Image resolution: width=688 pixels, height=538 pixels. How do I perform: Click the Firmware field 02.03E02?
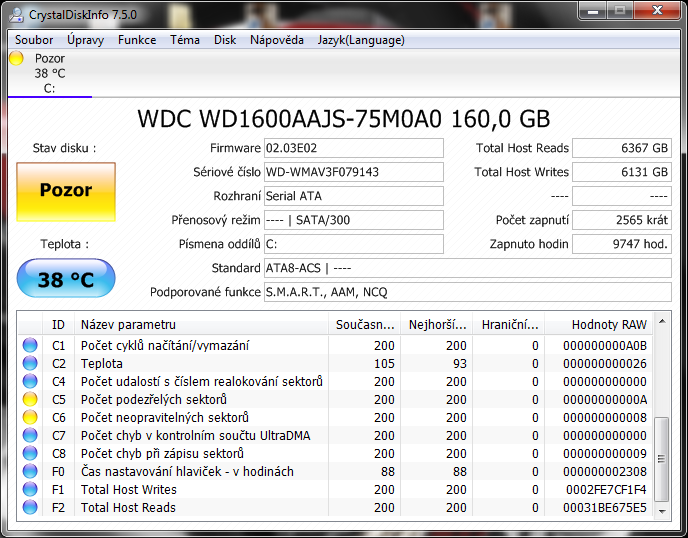pos(354,148)
